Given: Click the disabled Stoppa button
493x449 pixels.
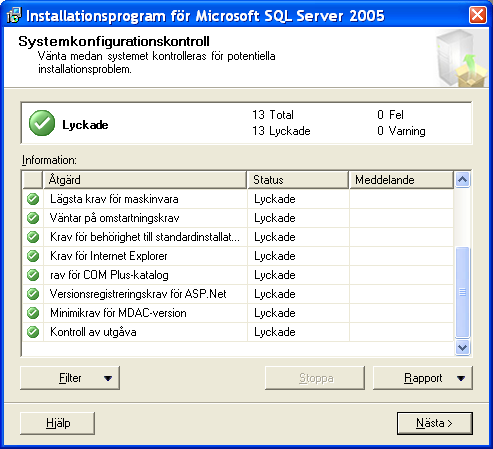Looking at the screenshot, I should [x=315, y=378].
